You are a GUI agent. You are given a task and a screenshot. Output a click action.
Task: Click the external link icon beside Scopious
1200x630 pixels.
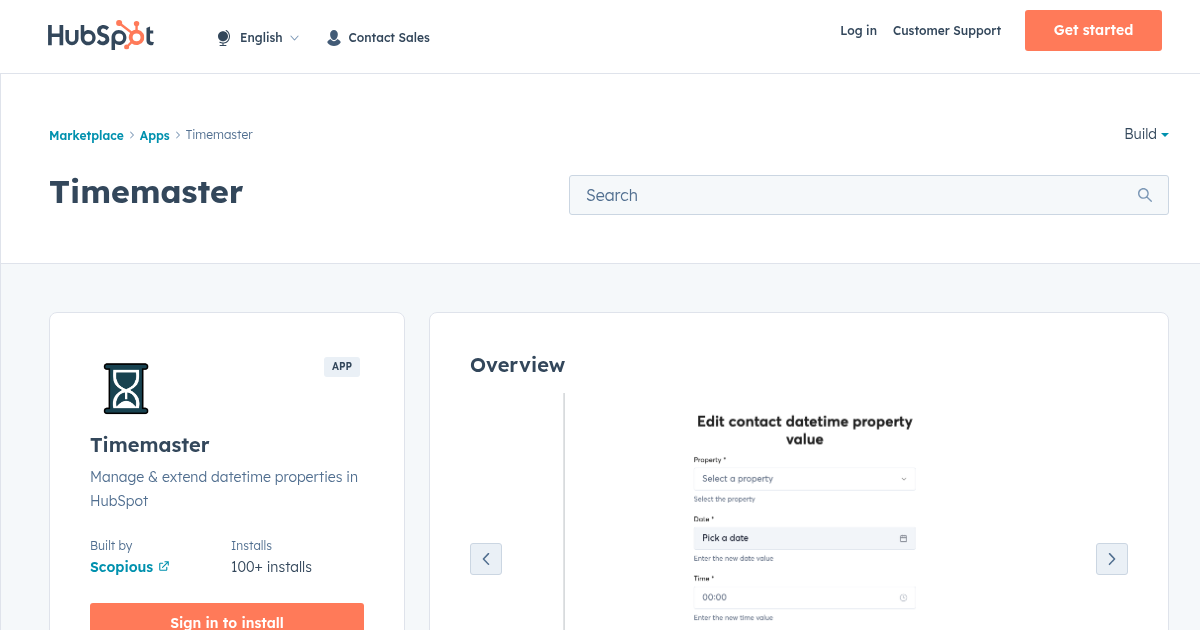pos(164,566)
